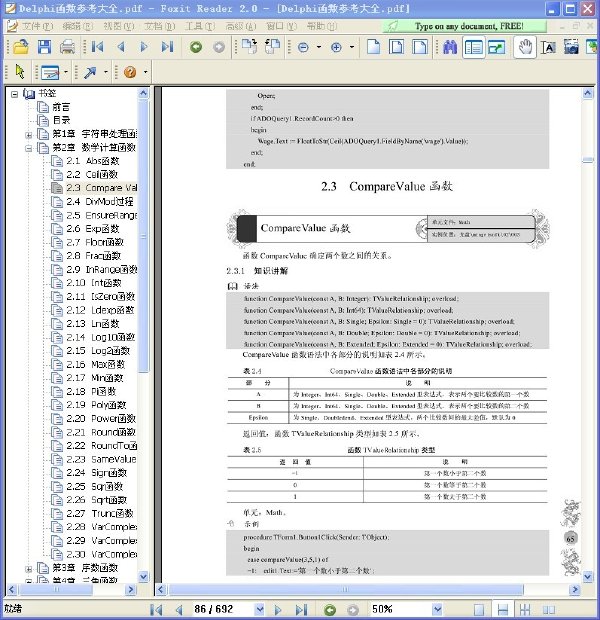Collapse the 书签 root bookmark node
This screenshot has height=620, width=600.
pyautogui.click(x=15, y=94)
